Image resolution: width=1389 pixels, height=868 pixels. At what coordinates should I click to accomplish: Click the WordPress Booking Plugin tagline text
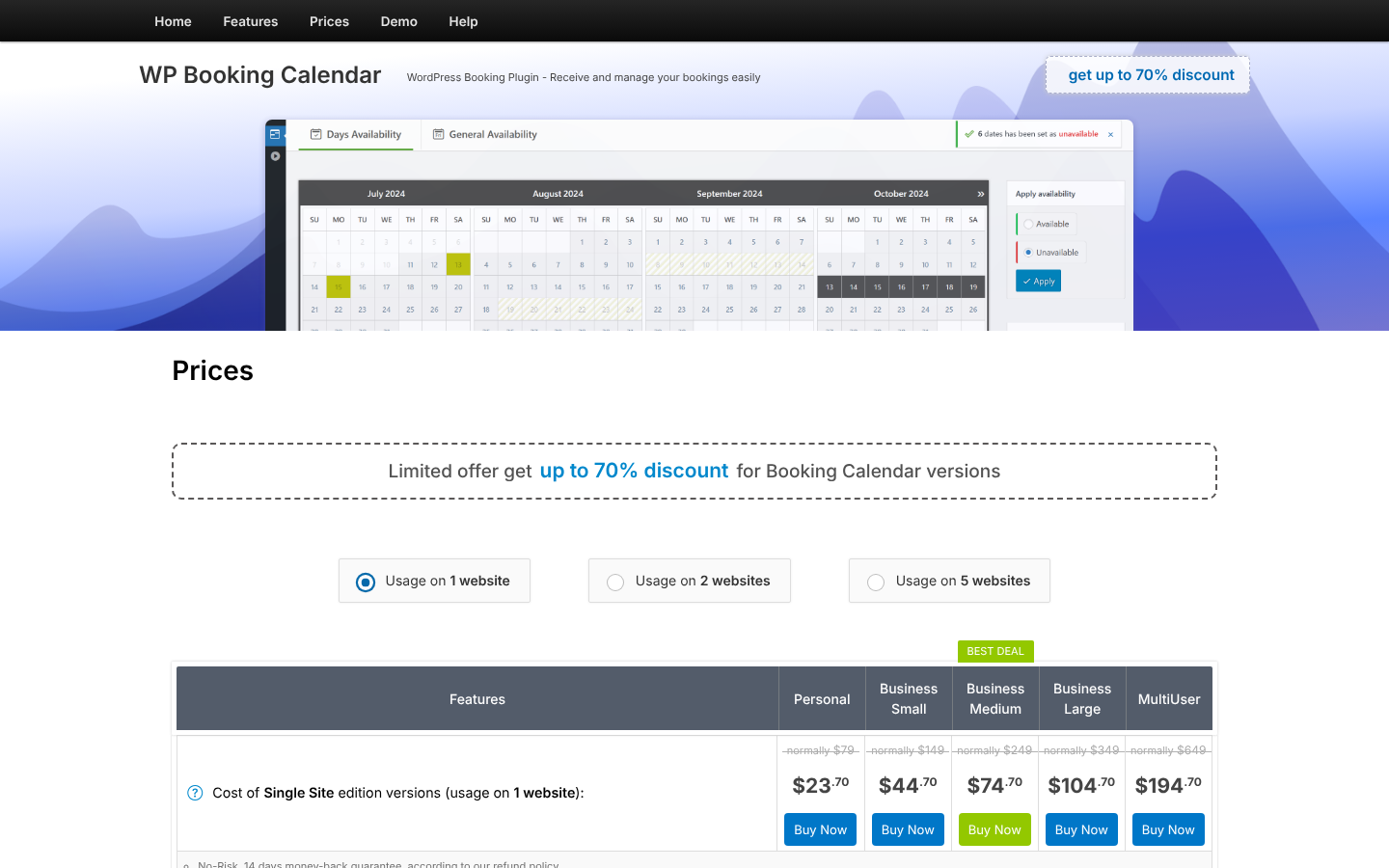584,77
